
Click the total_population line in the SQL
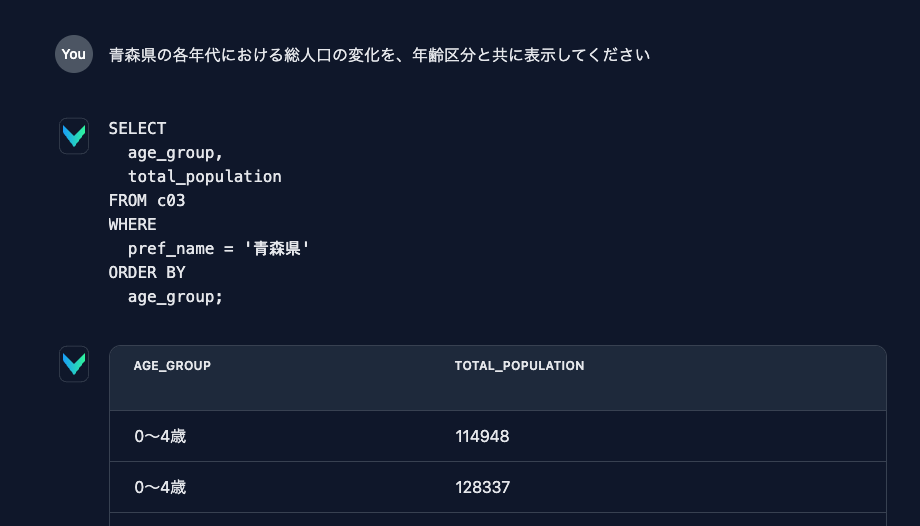[205, 177]
